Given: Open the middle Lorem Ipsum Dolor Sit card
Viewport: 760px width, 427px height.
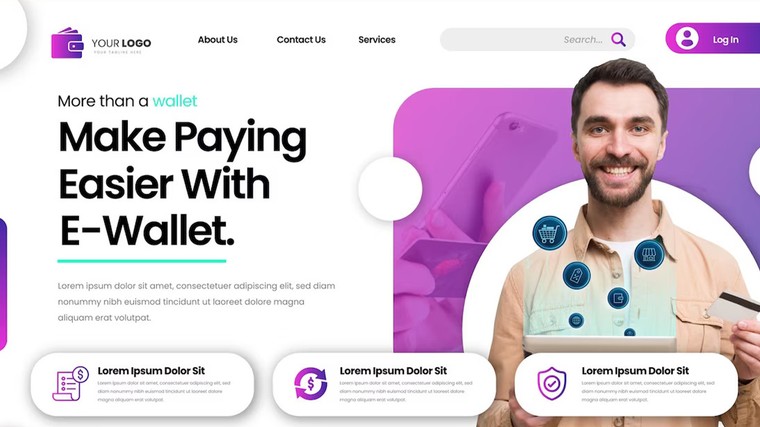Looking at the screenshot, I should (x=384, y=384).
